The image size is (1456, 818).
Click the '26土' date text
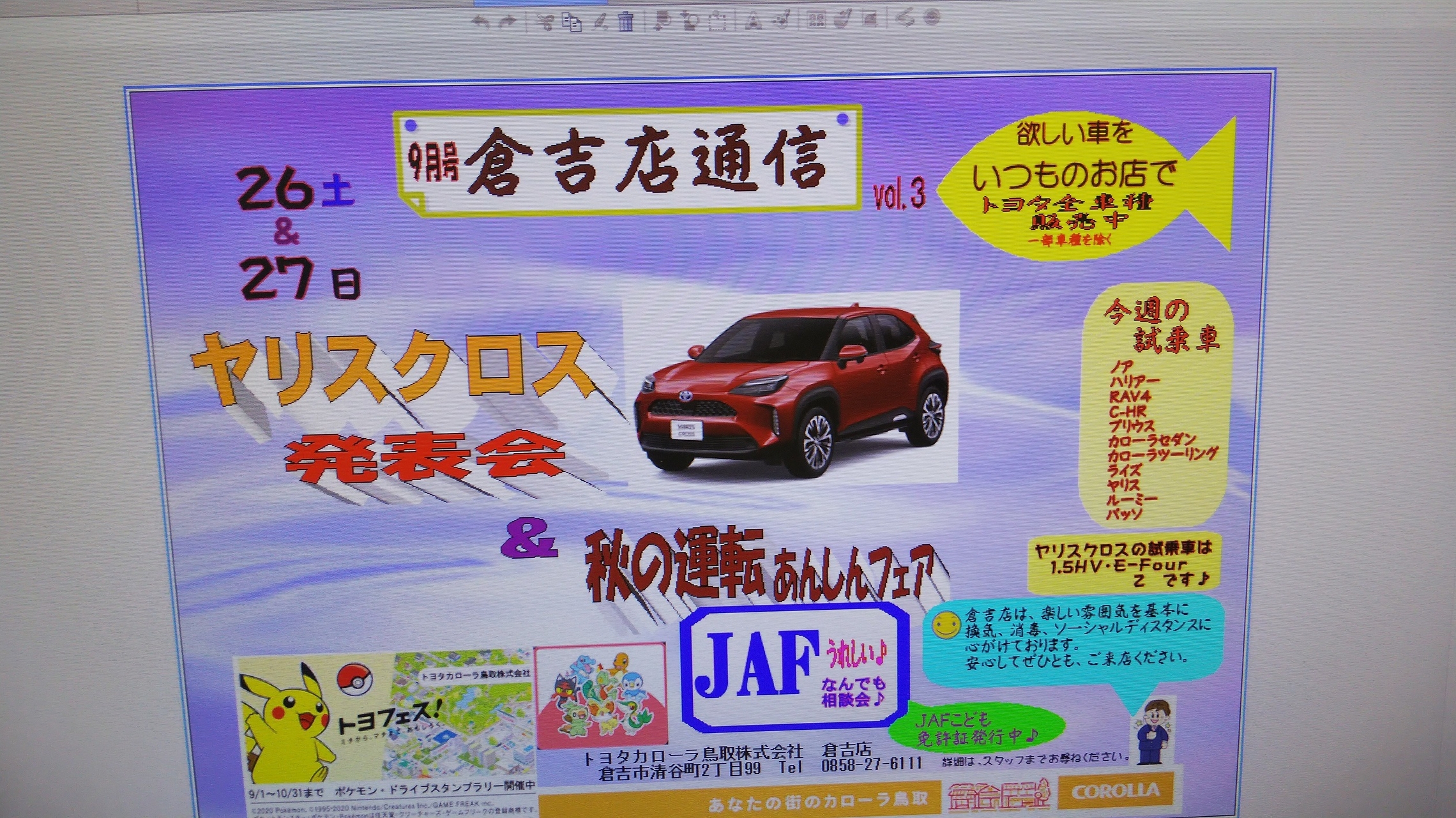pyautogui.click(x=294, y=189)
